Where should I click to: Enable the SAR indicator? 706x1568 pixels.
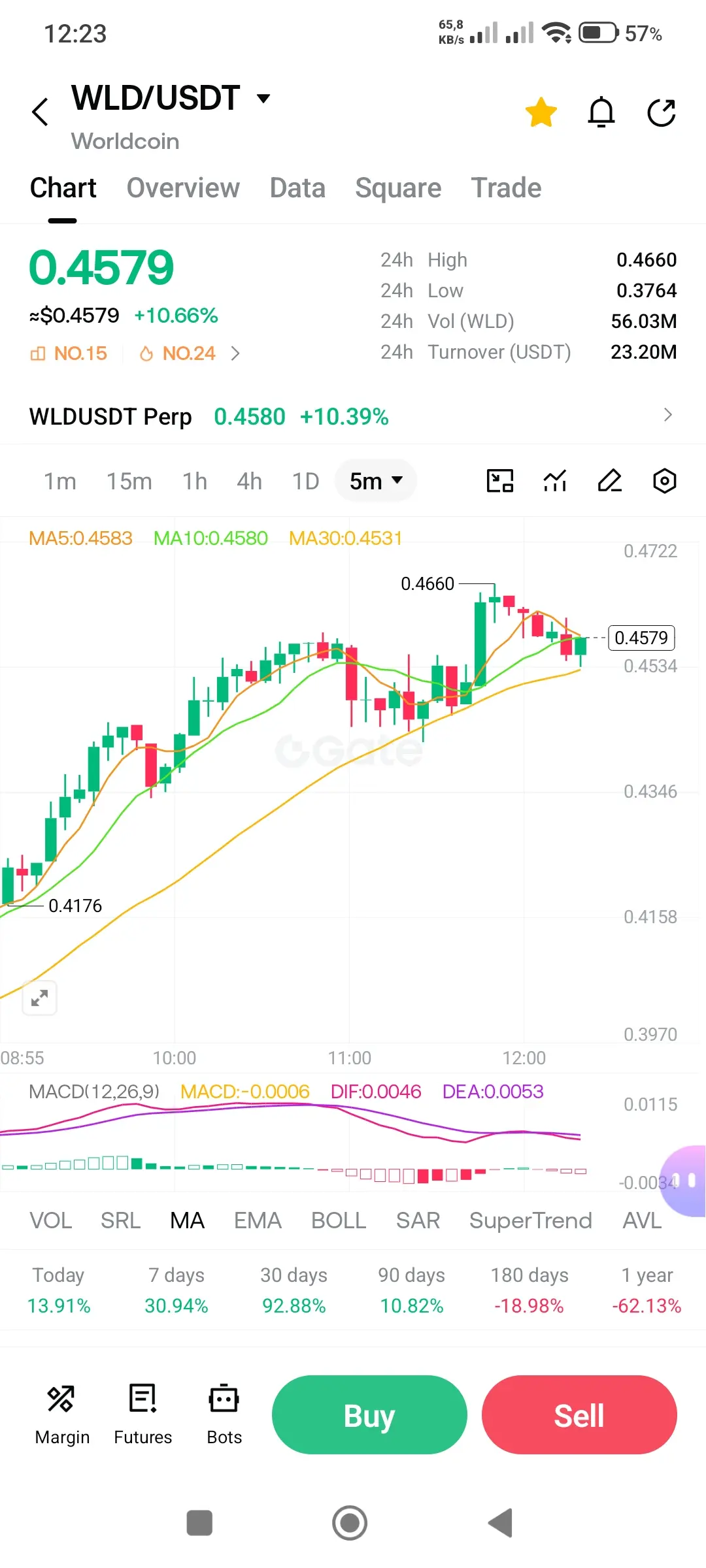point(418,1220)
